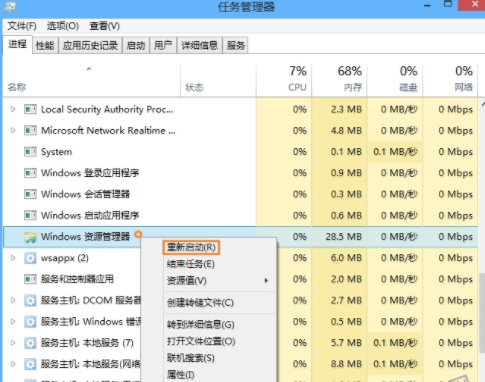The height and width of the screenshot is (382, 485).
Task: Choose 转到详细信息(G) in the context menu
Action: [201, 324]
